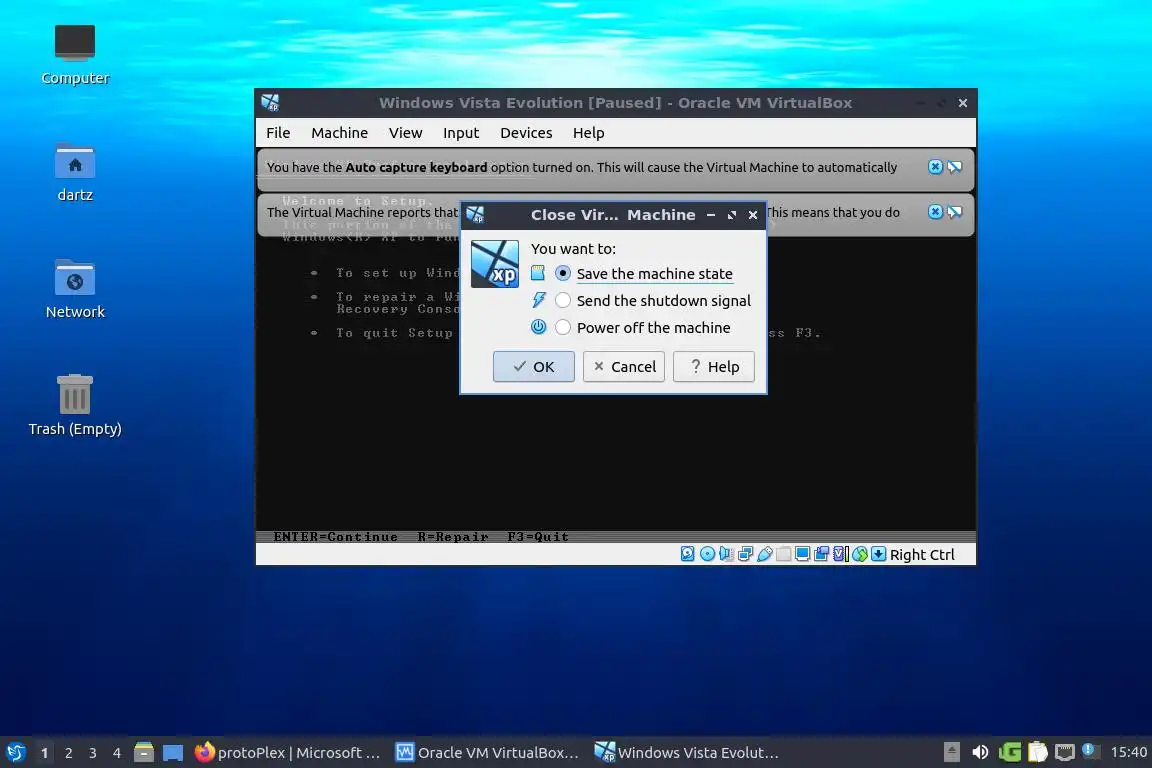The width and height of the screenshot is (1152, 768).
Task: Click the 15:40 clock in taskbar
Action: [x=1128, y=752]
